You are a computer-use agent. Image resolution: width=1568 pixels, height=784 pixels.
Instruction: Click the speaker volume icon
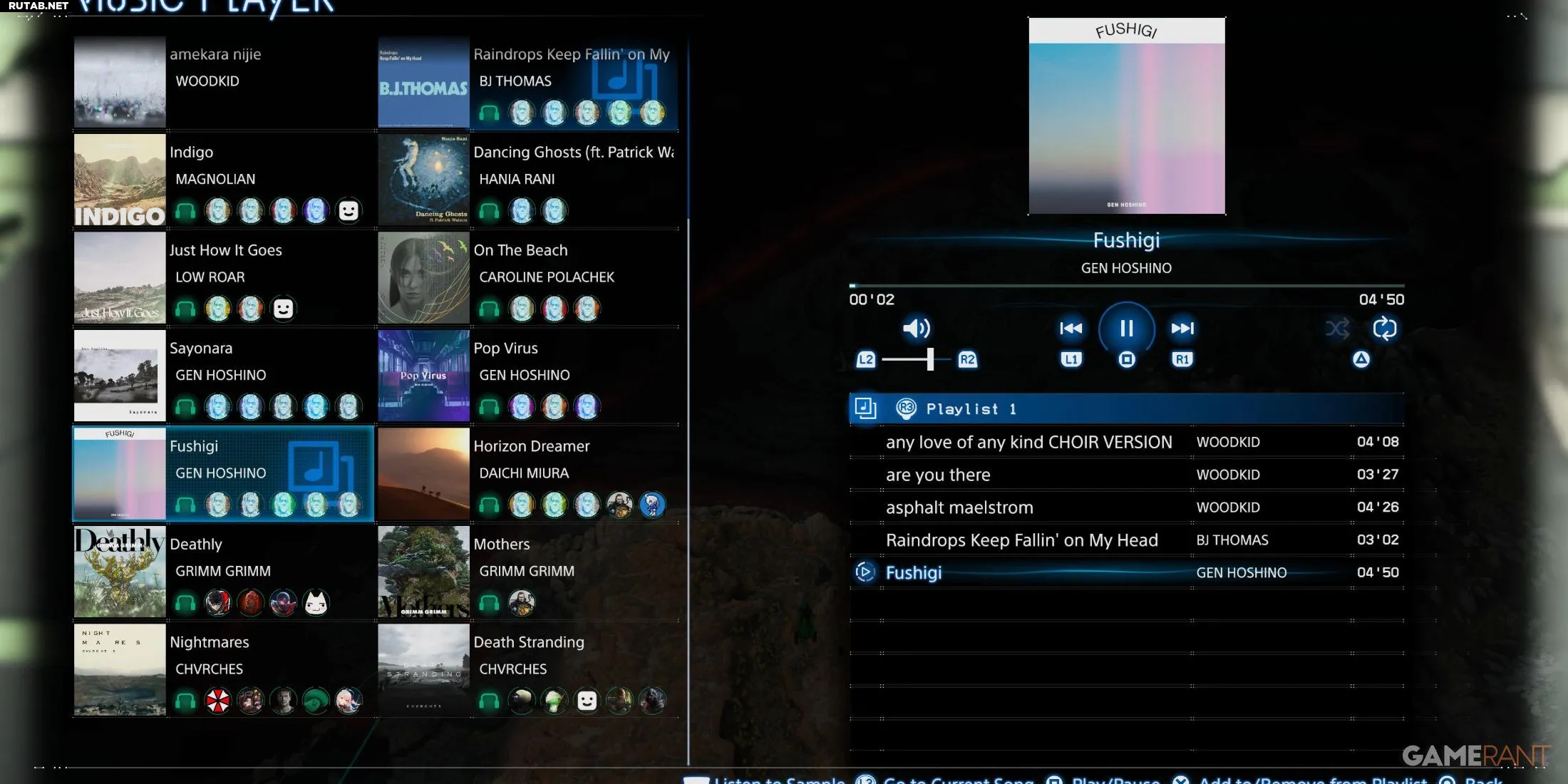(x=917, y=329)
